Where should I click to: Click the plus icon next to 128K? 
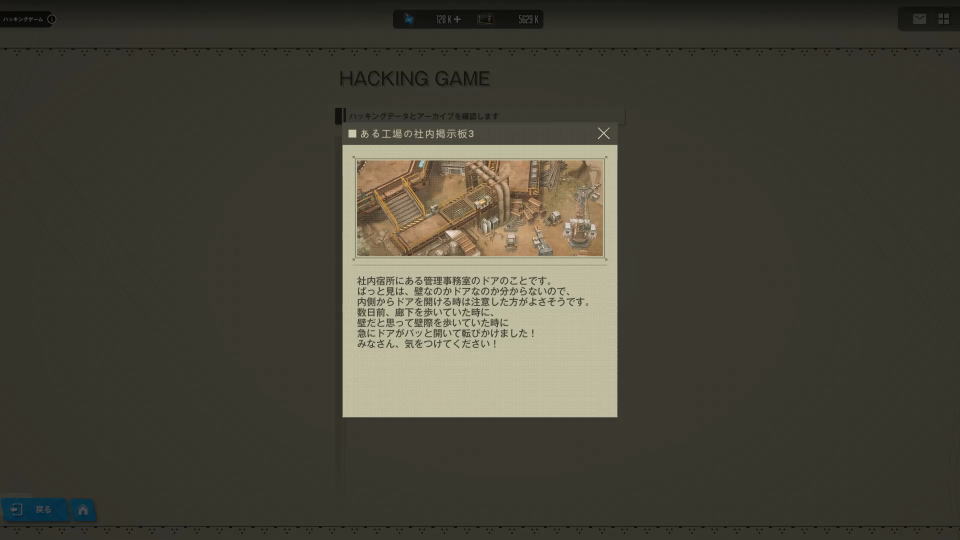[x=457, y=20]
